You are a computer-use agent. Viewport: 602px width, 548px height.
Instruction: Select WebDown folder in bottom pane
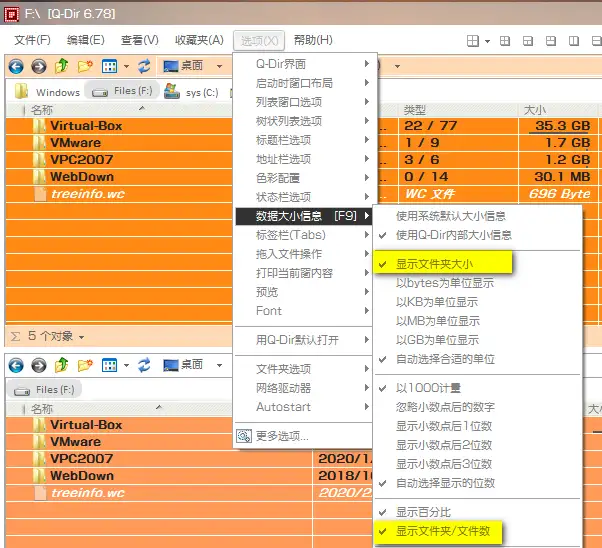(x=81, y=475)
